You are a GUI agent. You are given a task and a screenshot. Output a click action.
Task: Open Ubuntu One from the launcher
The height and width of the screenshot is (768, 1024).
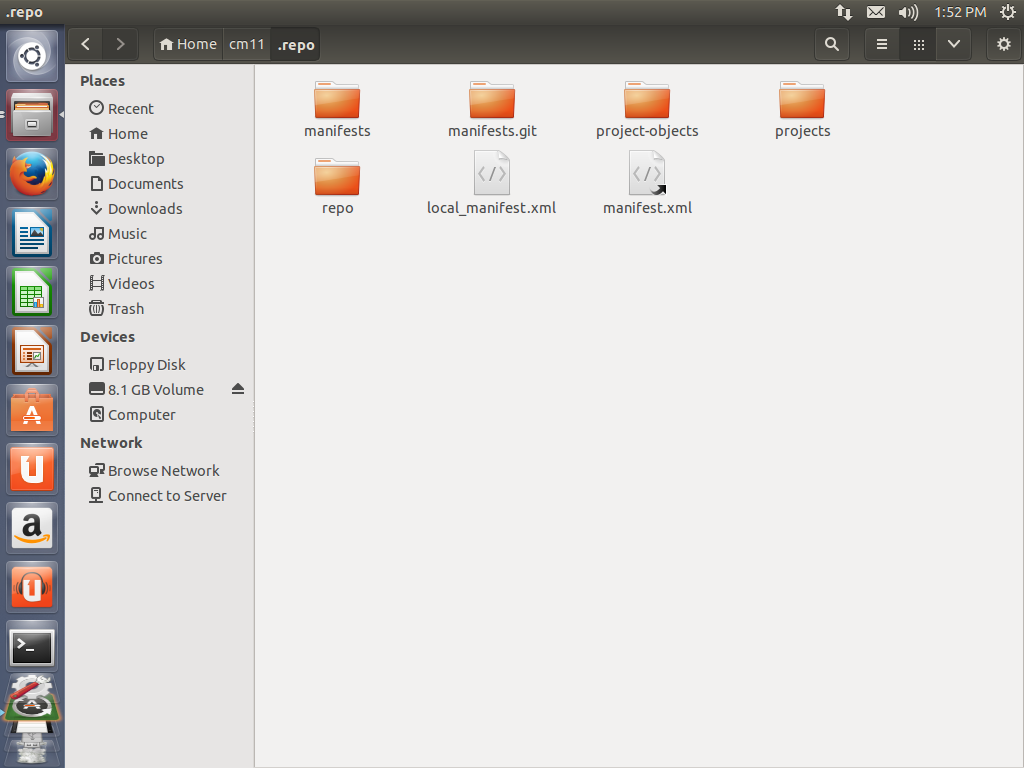click(x=32, y=469)
